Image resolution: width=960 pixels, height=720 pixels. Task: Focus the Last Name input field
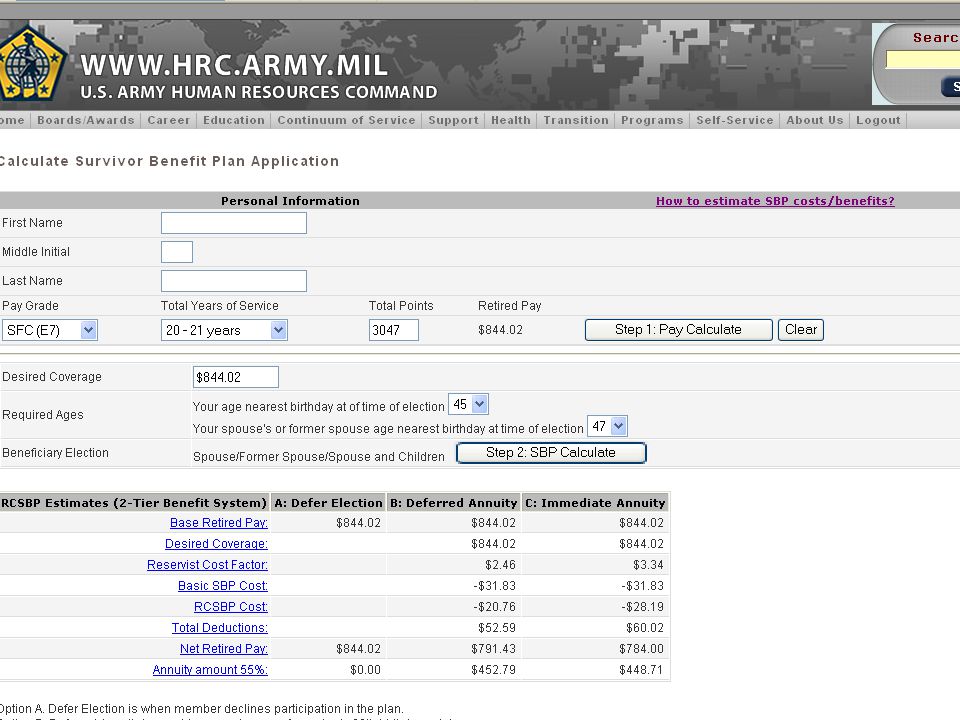pos(234,281)
